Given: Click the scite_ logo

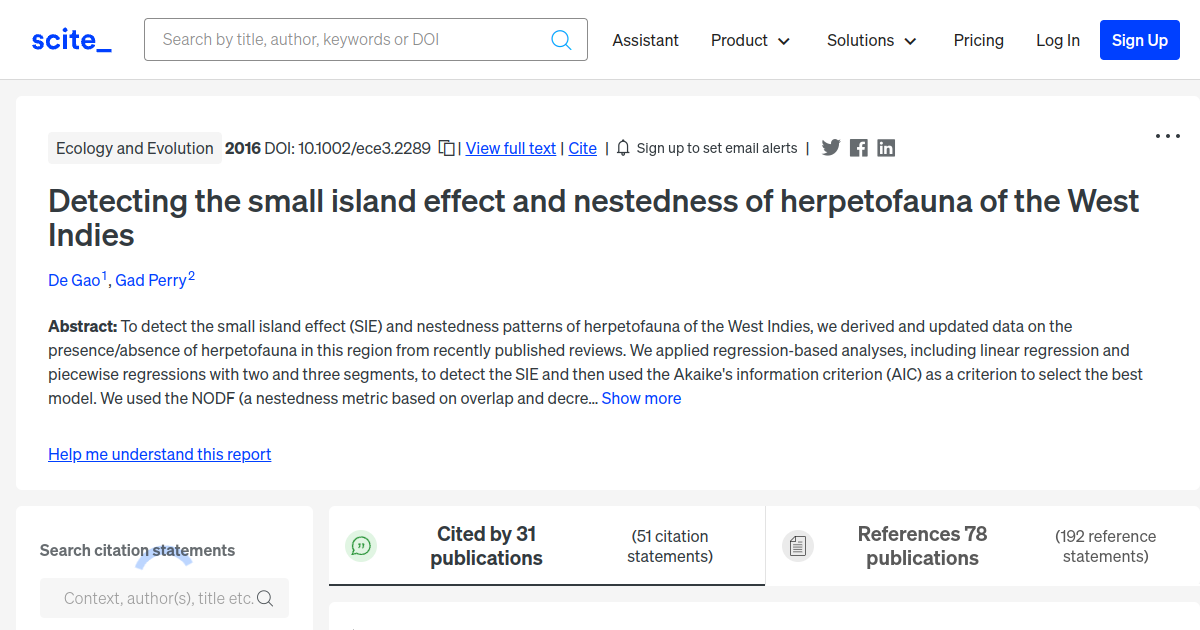Looking at the screenshot, I should pyautogui.click(x=71, y=40).
